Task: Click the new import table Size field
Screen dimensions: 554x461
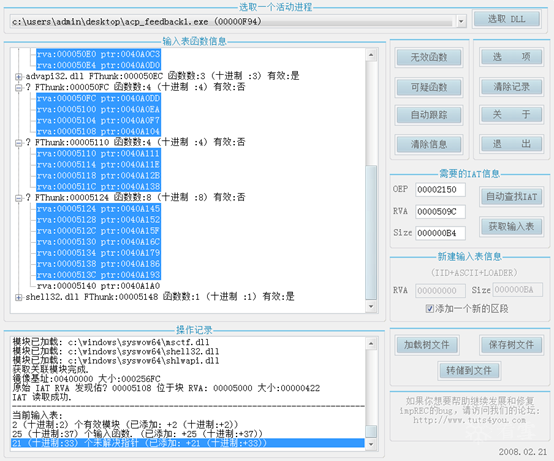Action: 518,290
